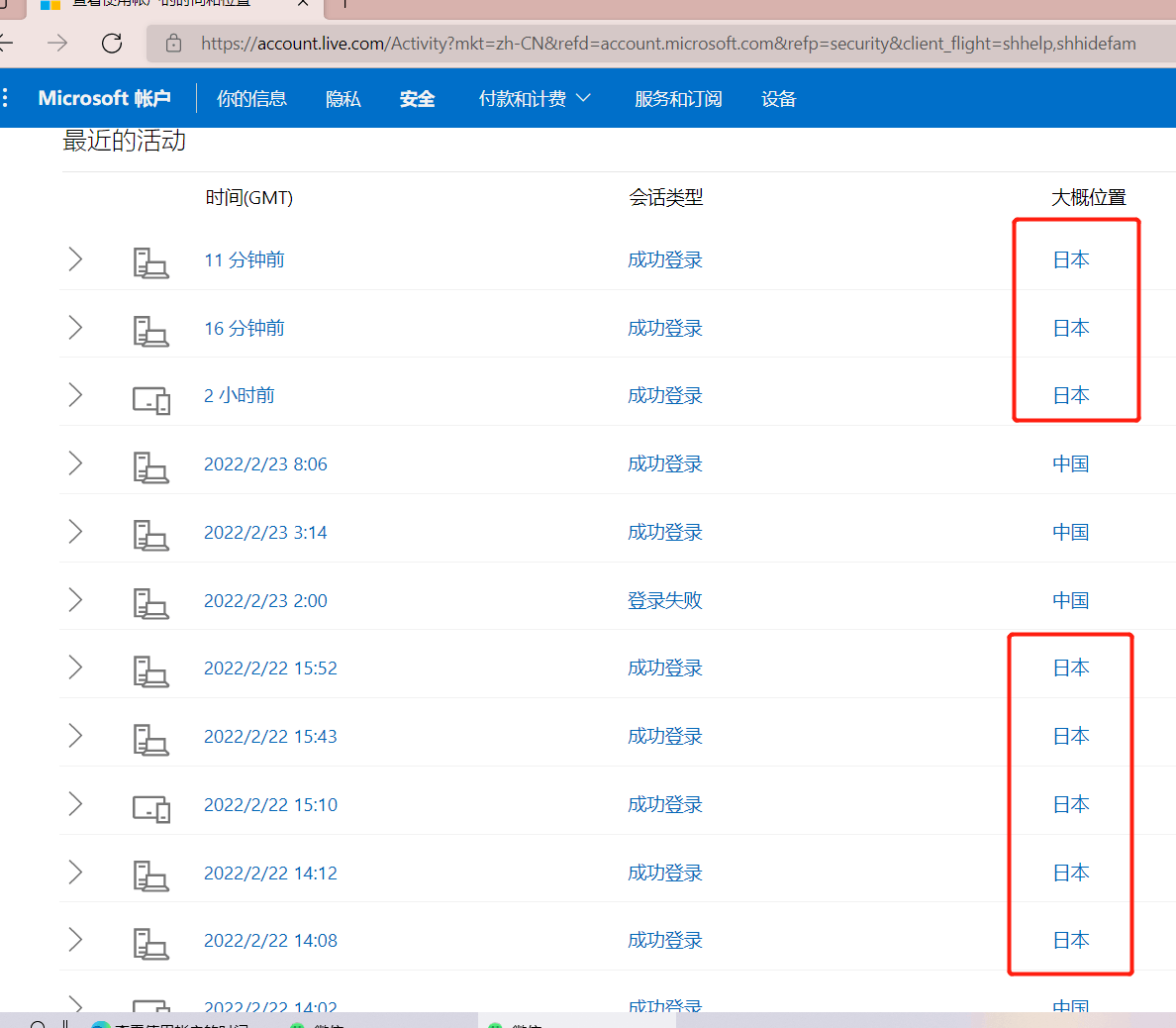This screenshot has width=1176, height=1028.
Task: Expand the 2 小时前 activity row
Action: point(75,395)
